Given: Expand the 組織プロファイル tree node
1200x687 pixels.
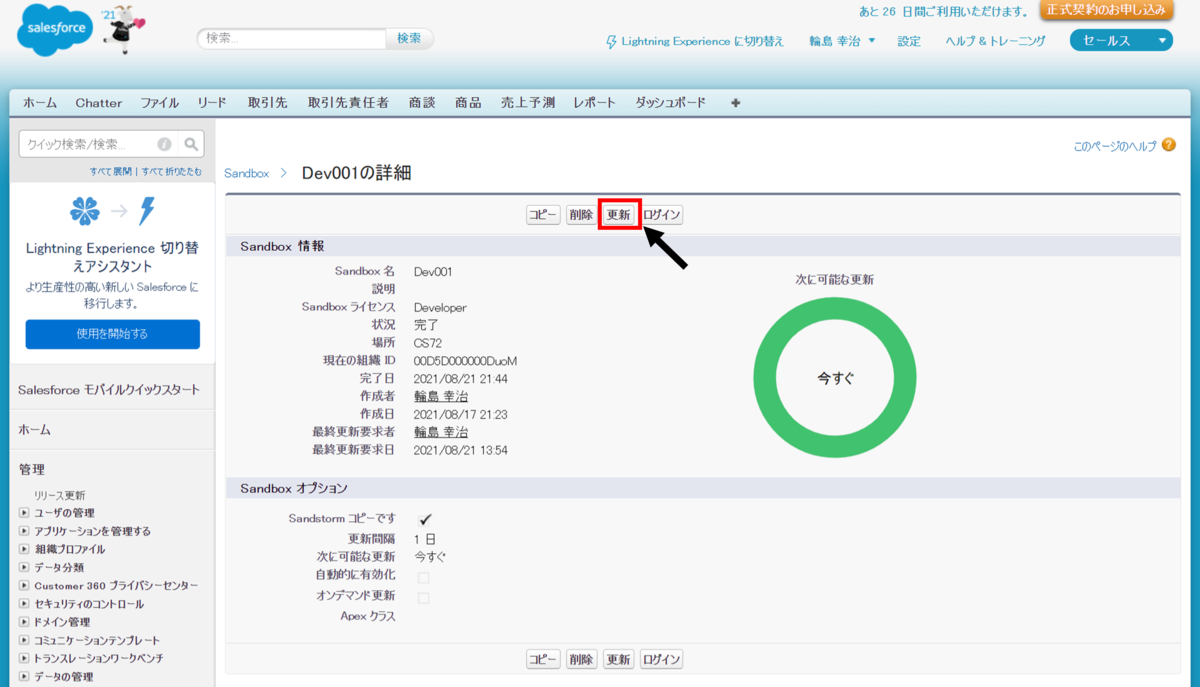Looking at the screenshot, I should (24, 549).
